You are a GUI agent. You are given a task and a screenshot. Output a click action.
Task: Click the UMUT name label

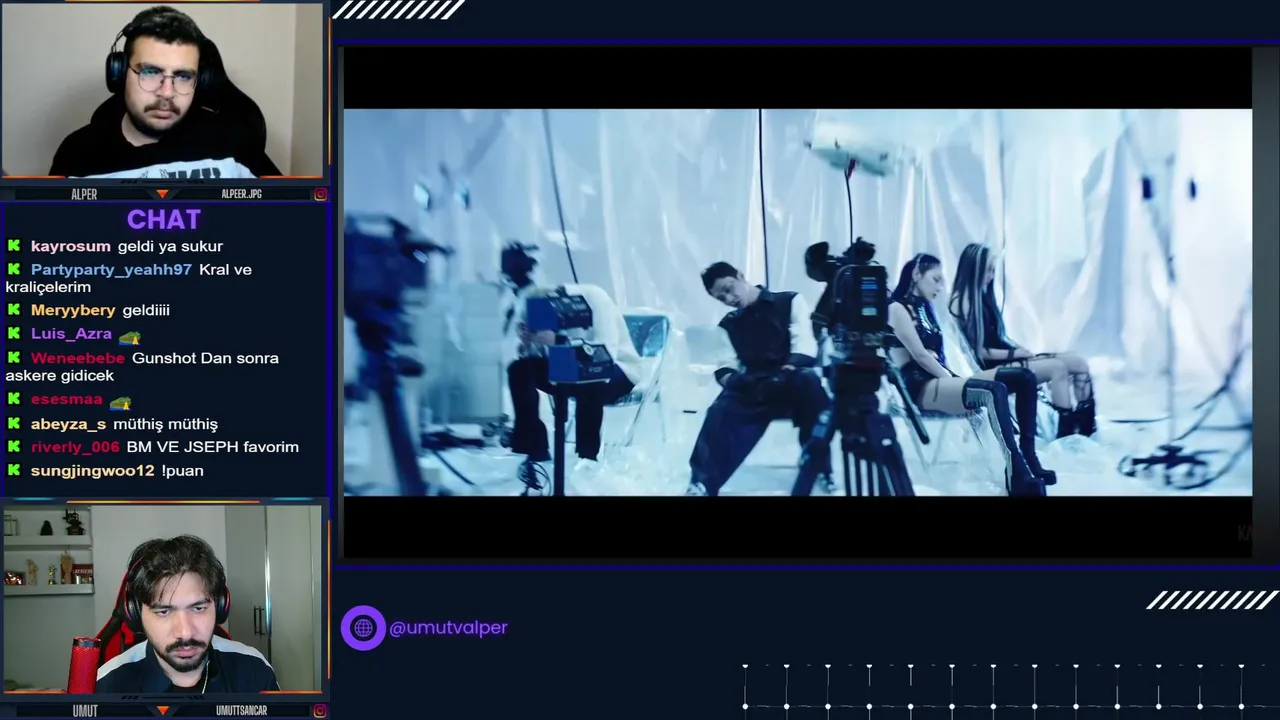click(x=85, y=711)
